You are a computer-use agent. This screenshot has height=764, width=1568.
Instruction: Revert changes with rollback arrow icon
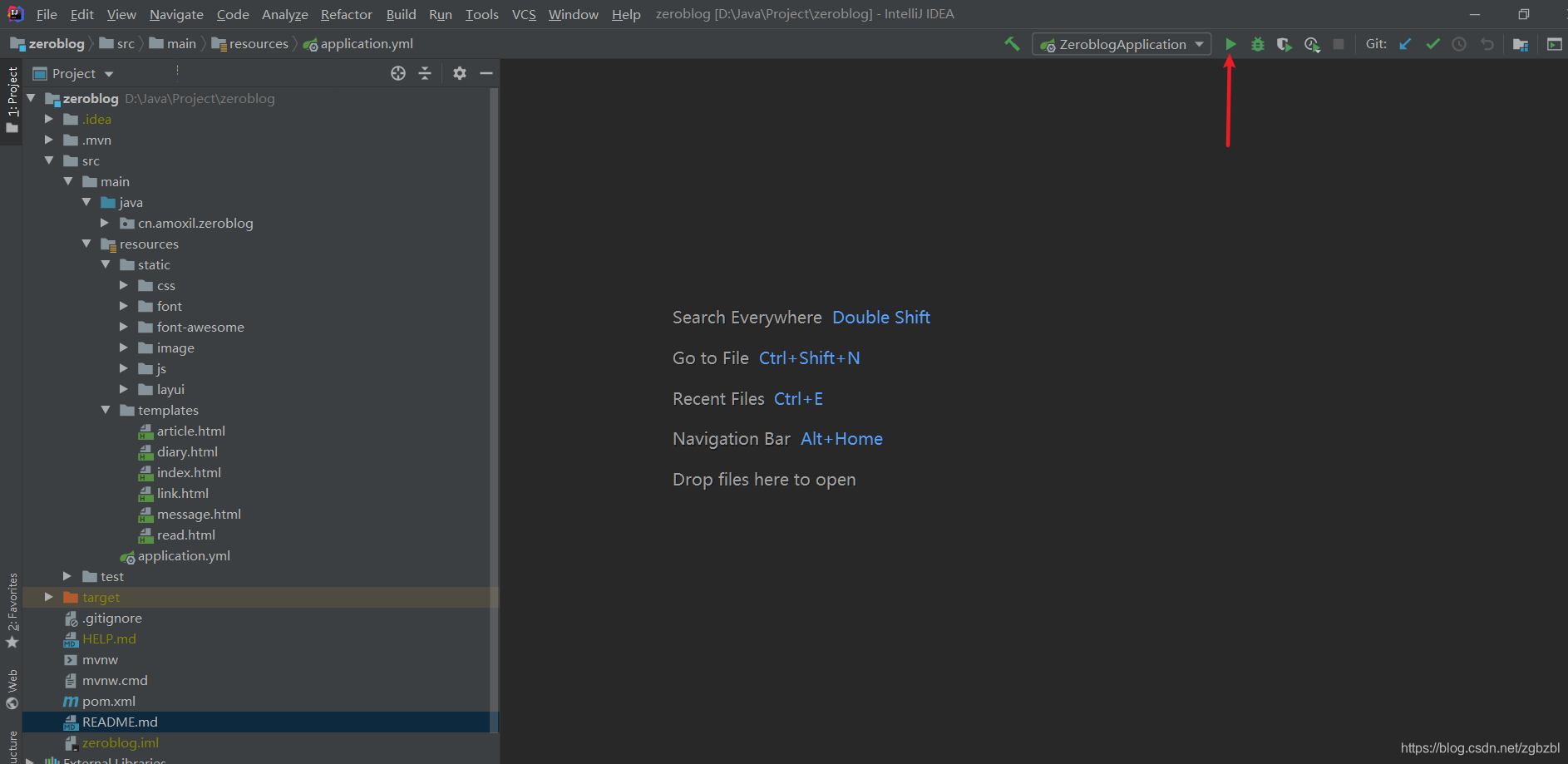click(x=1487, y=44)
